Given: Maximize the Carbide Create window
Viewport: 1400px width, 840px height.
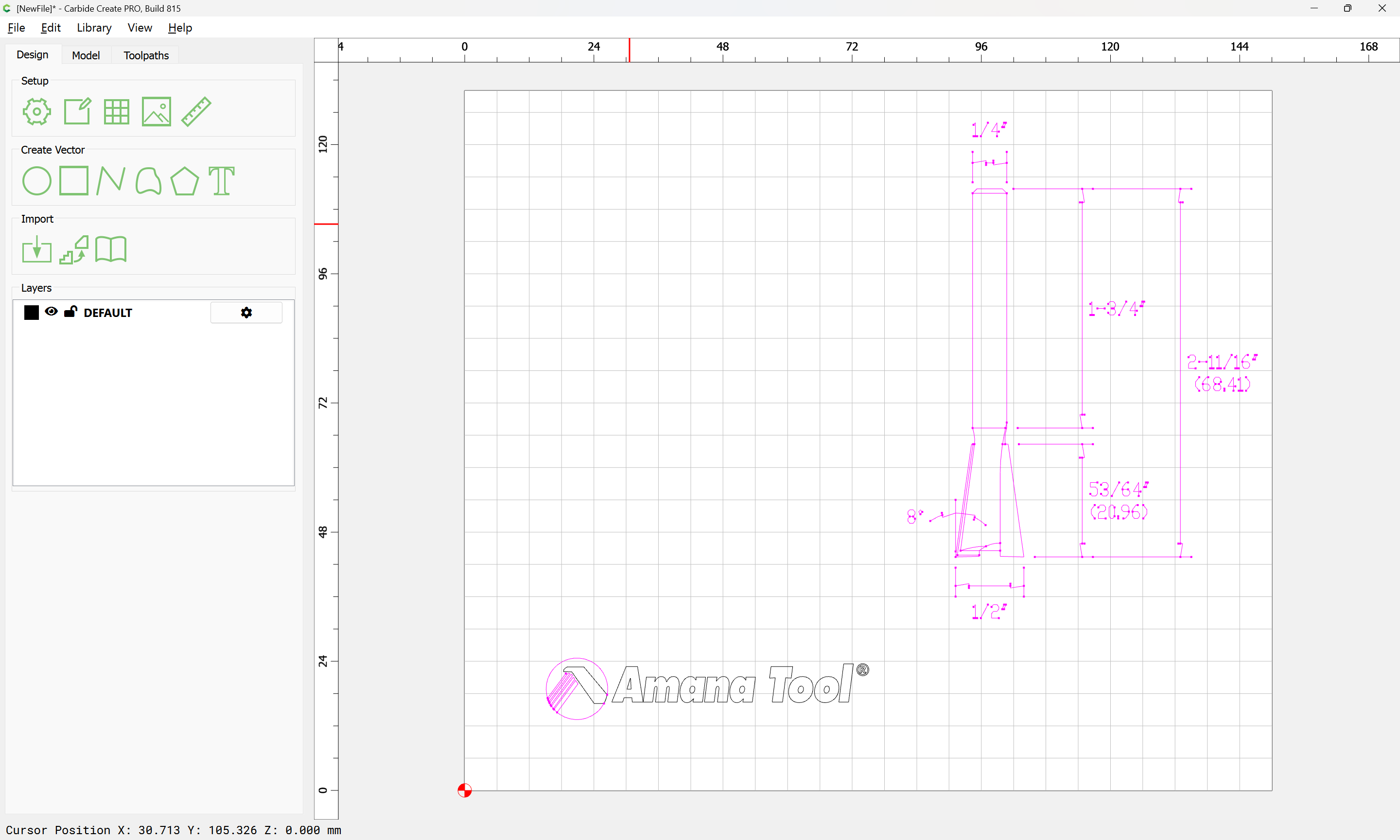Looking at the screenshot, I should (x=1347, y=8).
